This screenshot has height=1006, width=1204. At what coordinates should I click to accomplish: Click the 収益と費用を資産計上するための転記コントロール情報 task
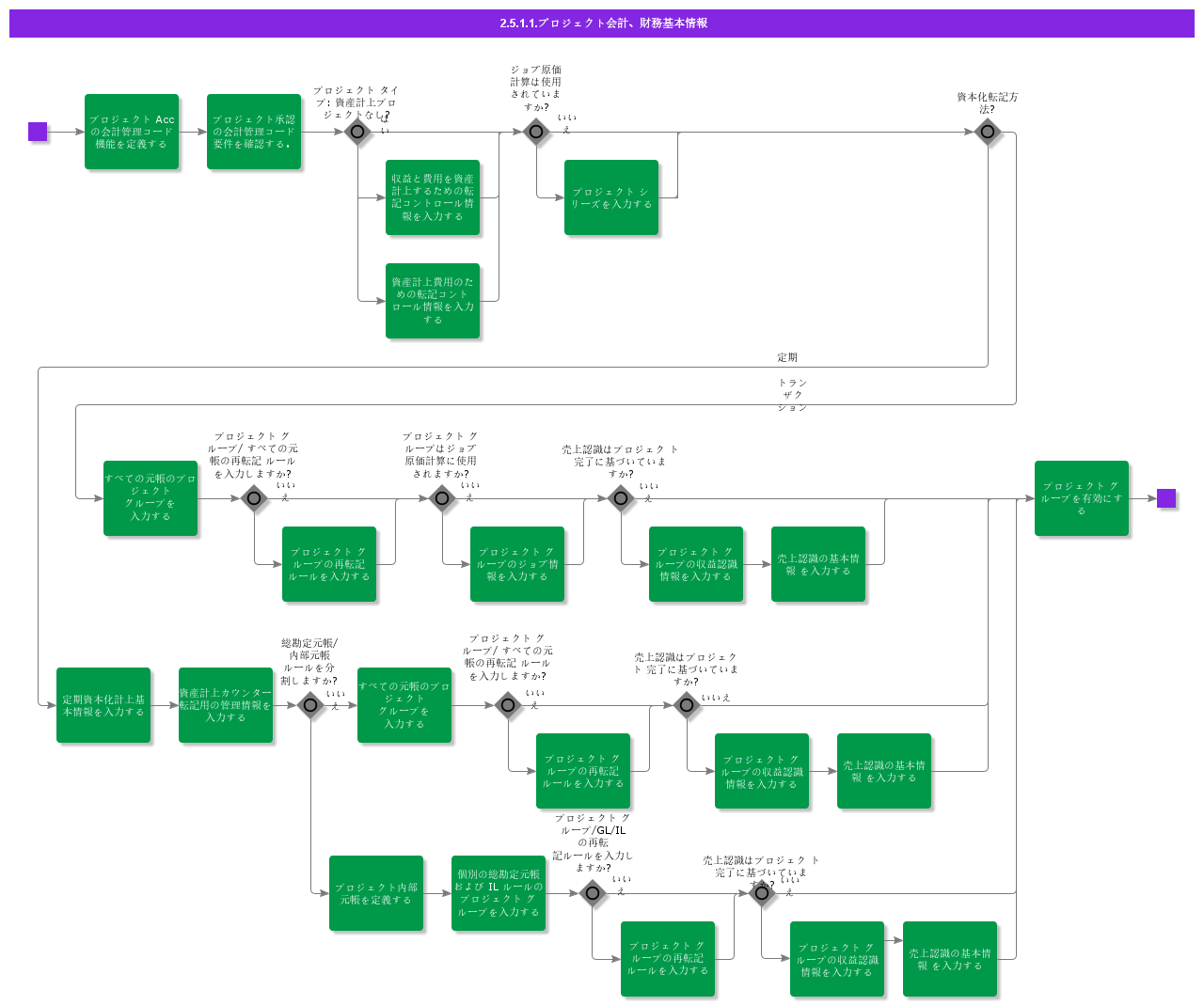pos(433,197)
